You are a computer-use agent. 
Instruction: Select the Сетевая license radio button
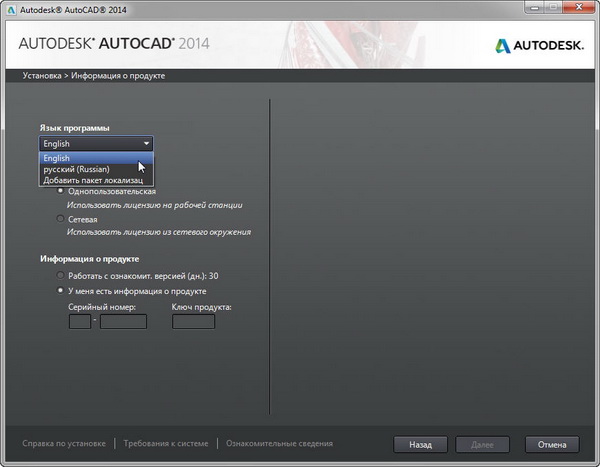click(x=61, y=217)
